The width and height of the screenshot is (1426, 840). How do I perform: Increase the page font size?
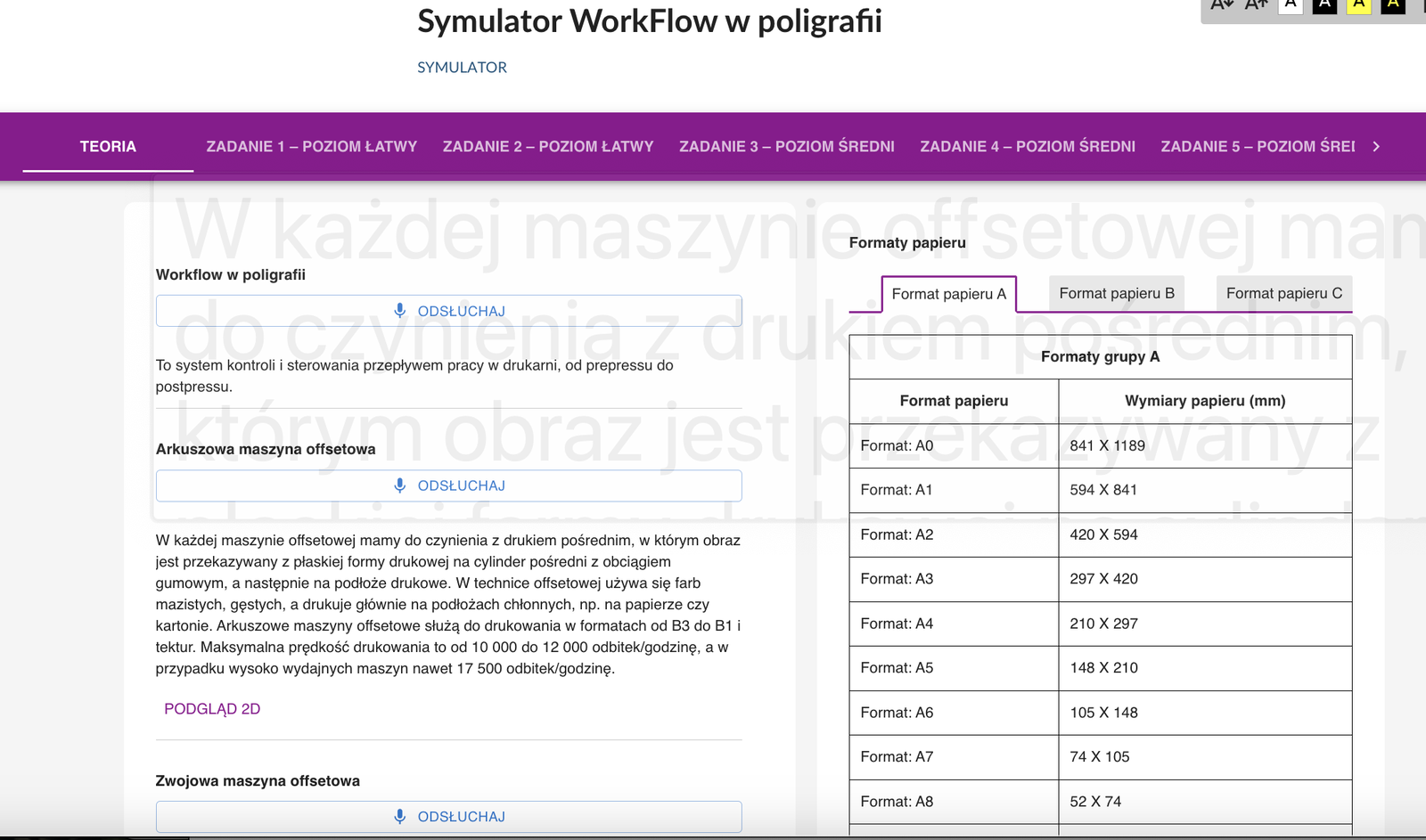pyautogui.click(x=1256, y=5)
